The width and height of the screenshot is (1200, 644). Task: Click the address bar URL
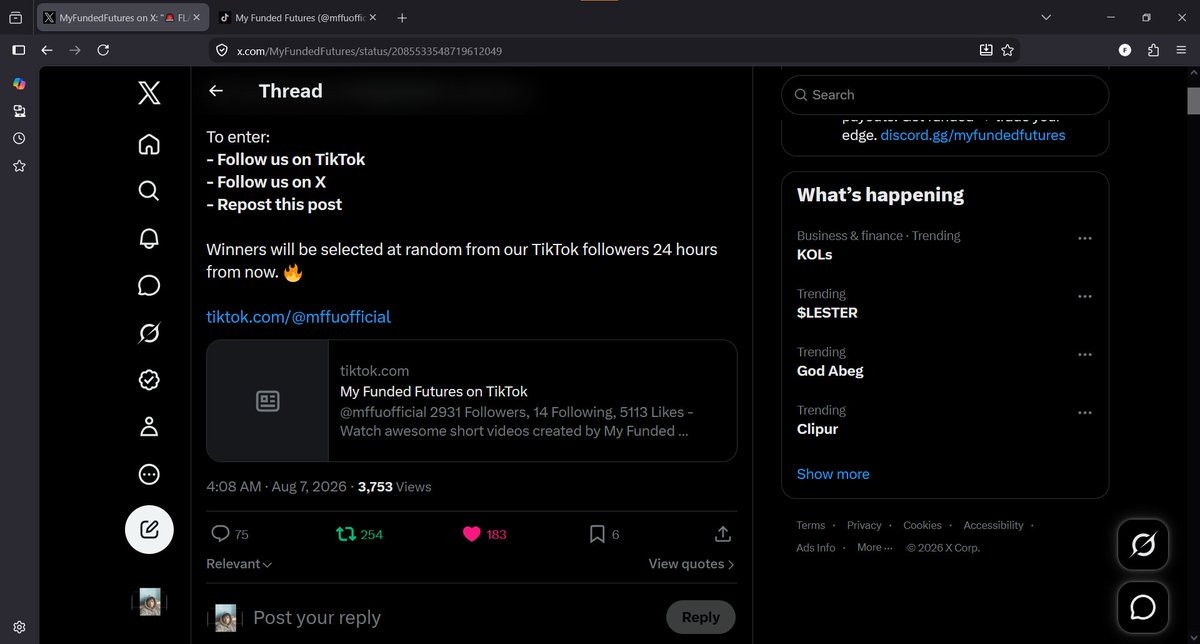(369, 51)
